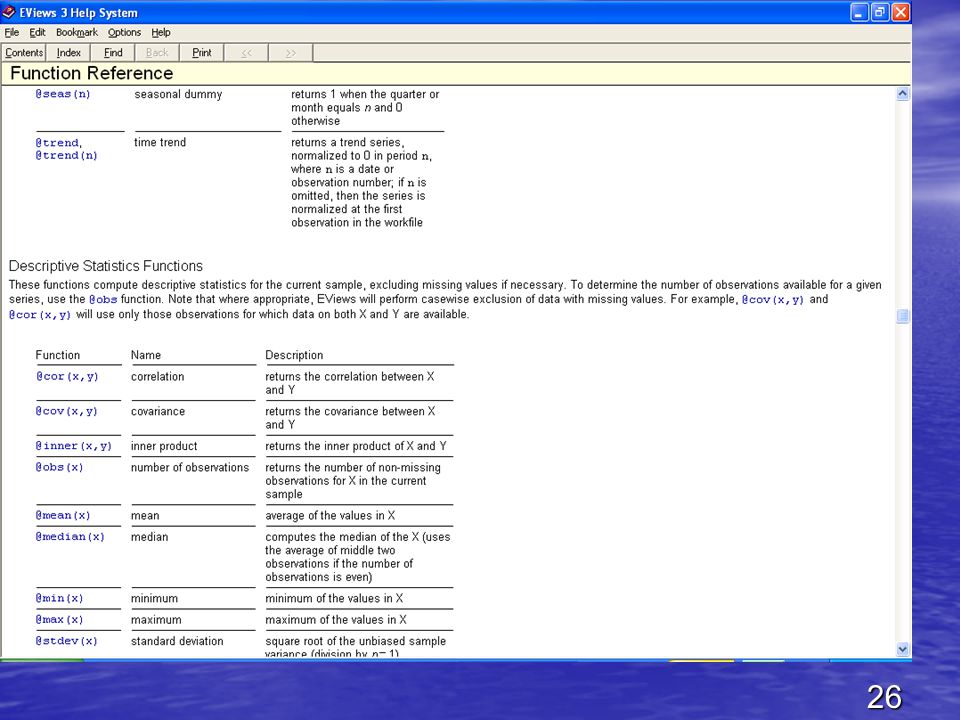Click the "correlation" name cell
960x720 pixels.
click(x=157, y=377)
